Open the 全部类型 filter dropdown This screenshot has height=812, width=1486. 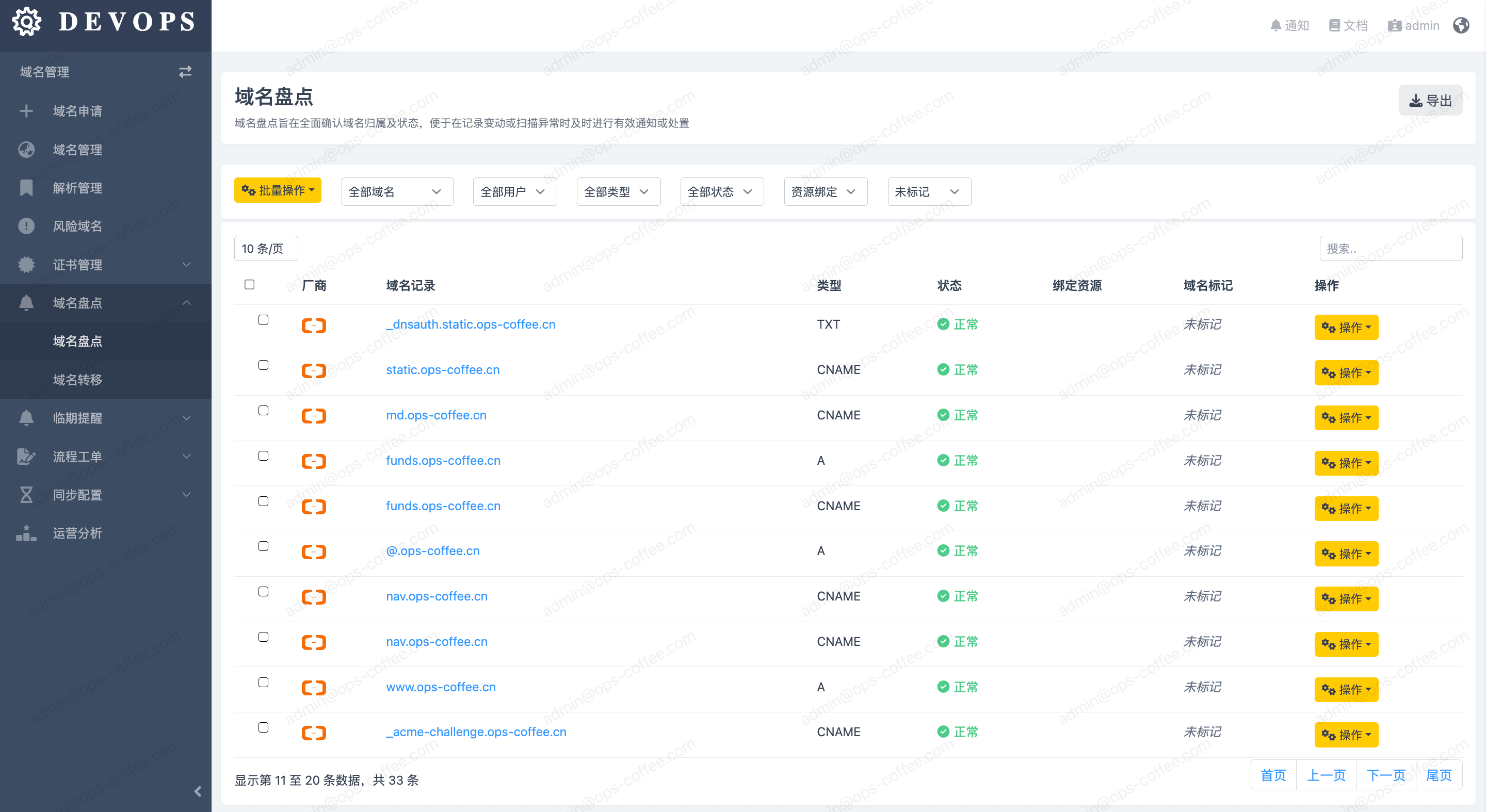(x=618, y=191)
